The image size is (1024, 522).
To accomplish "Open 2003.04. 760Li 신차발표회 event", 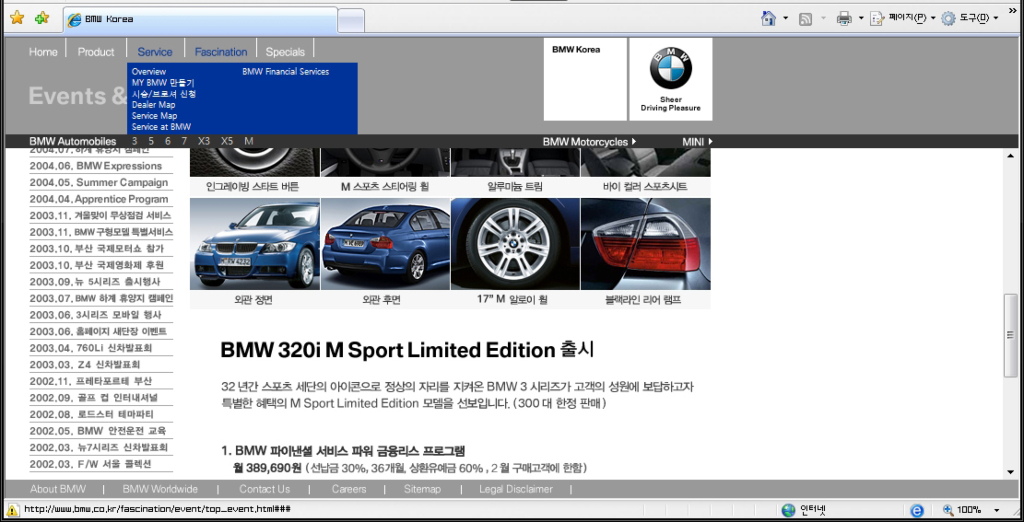I will pos(91,348).
